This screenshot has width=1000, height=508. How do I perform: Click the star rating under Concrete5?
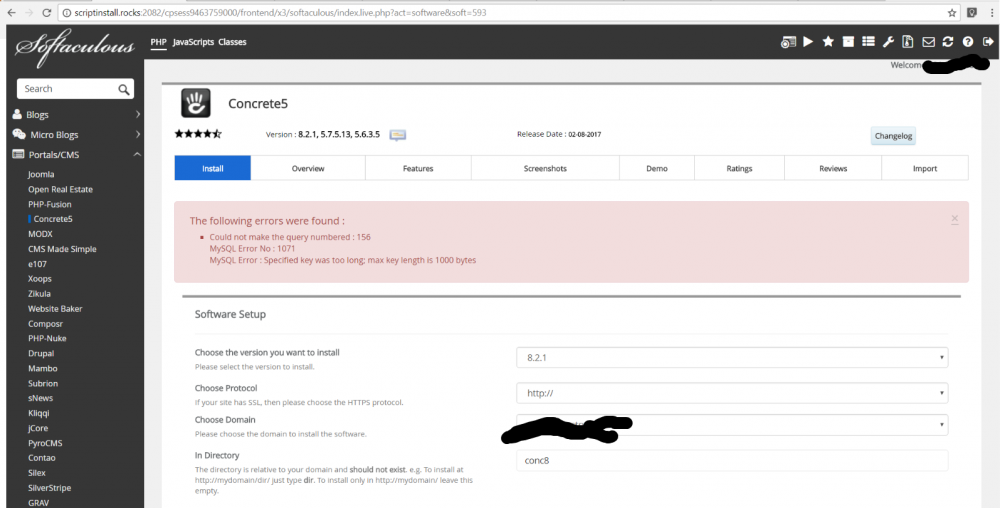(198, 134)
